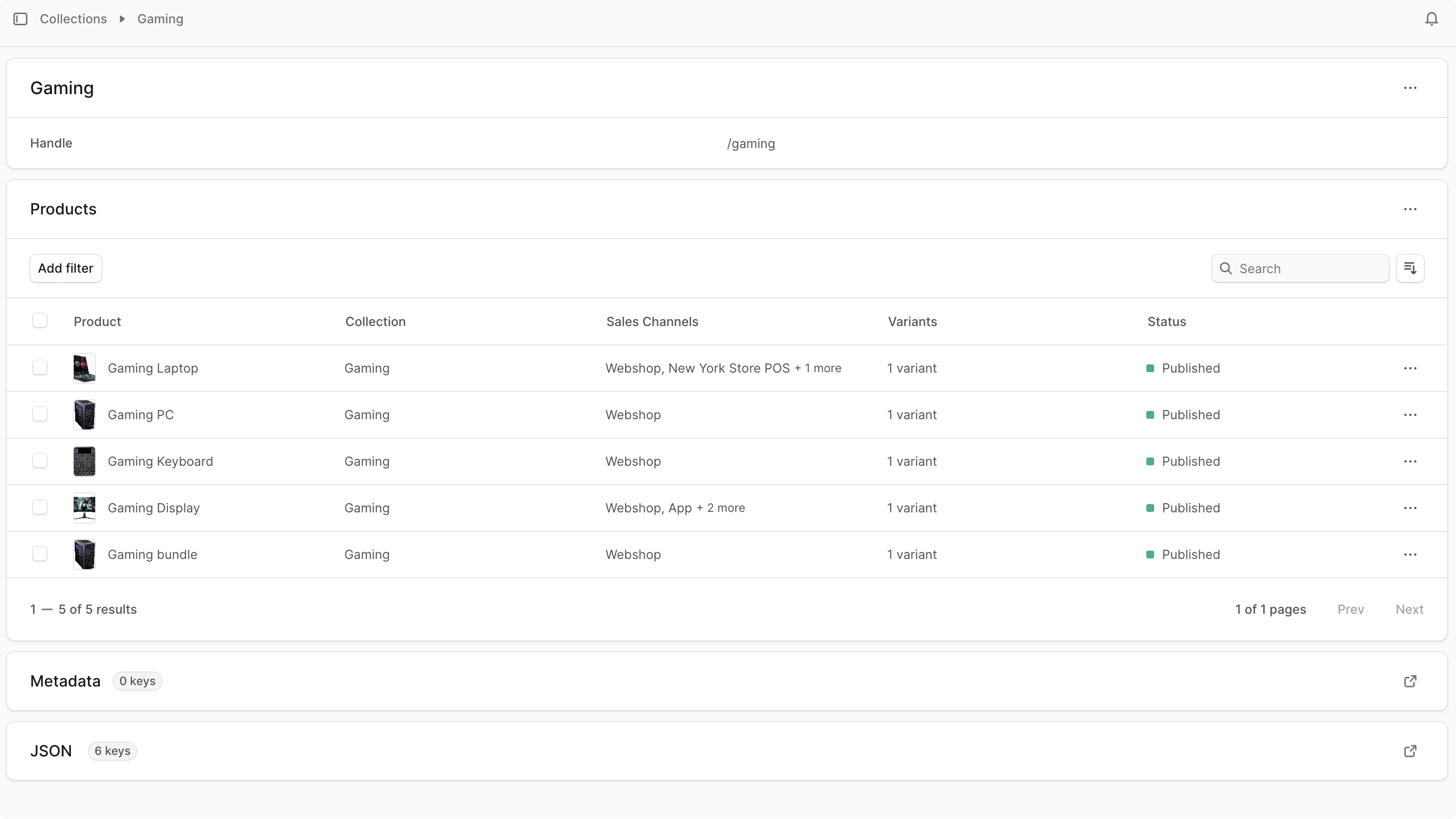Open row actions for Gaming Laptop
The image size is (1456, 819).
coord(1410,368)
